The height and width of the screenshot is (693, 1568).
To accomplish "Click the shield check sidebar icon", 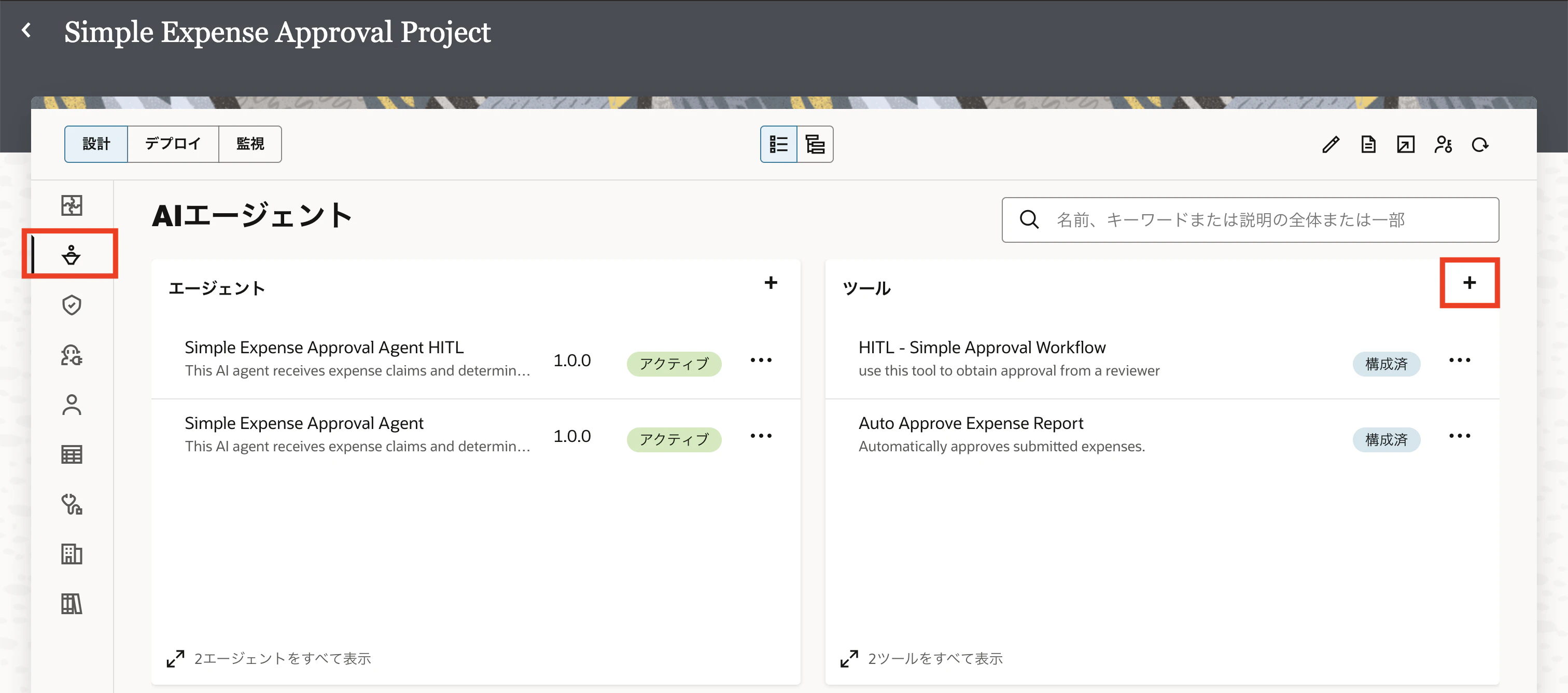I will pos(71,305).
